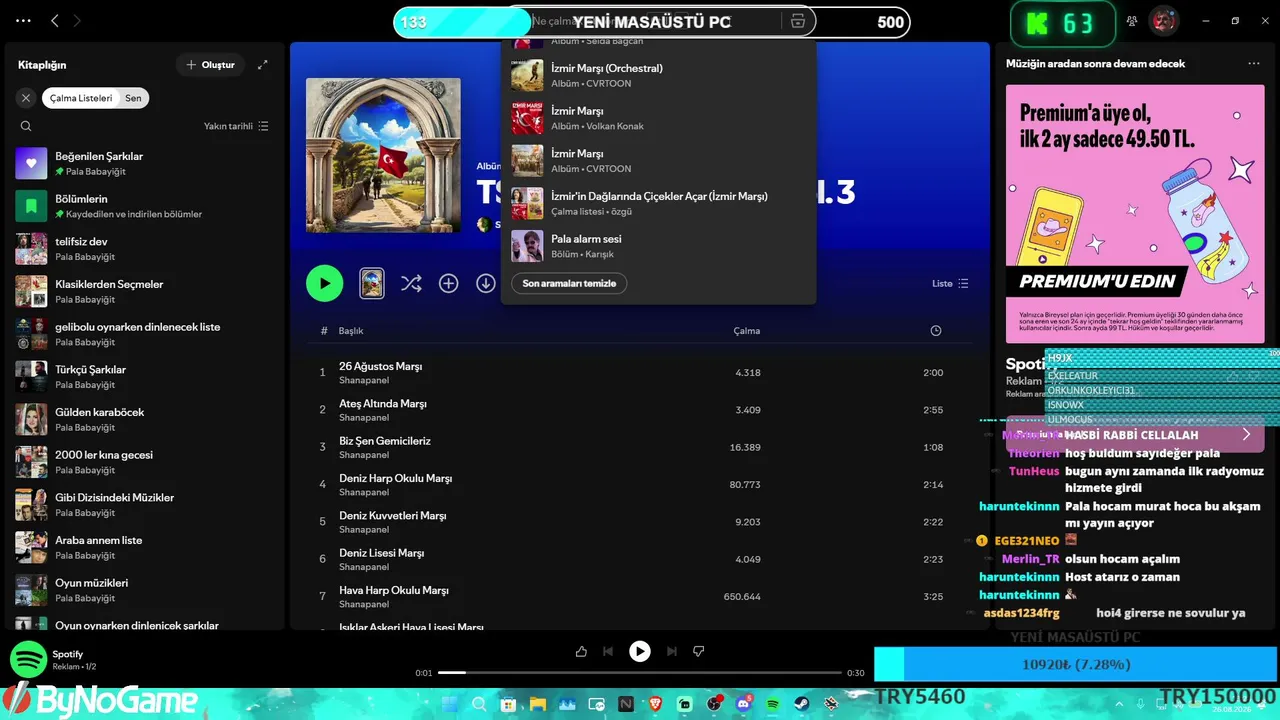
Task: Toggle the Sen filter chip
Action: tap(133, 98)
